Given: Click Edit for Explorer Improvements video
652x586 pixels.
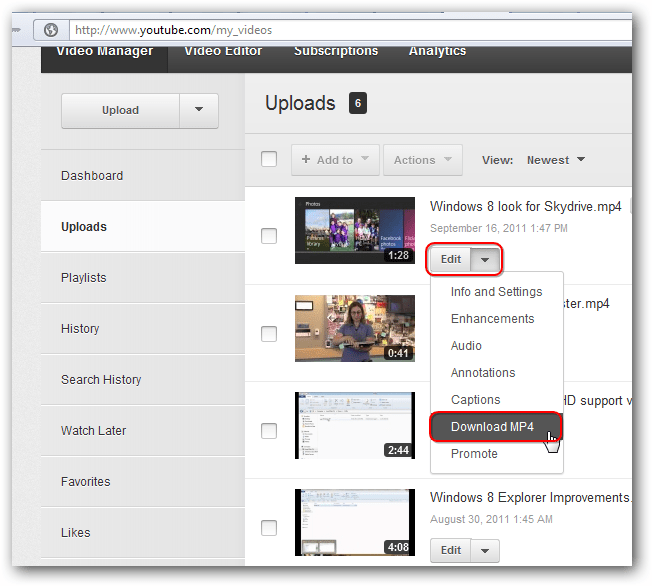Looking at the screenshot, I should tap(451, 551).
